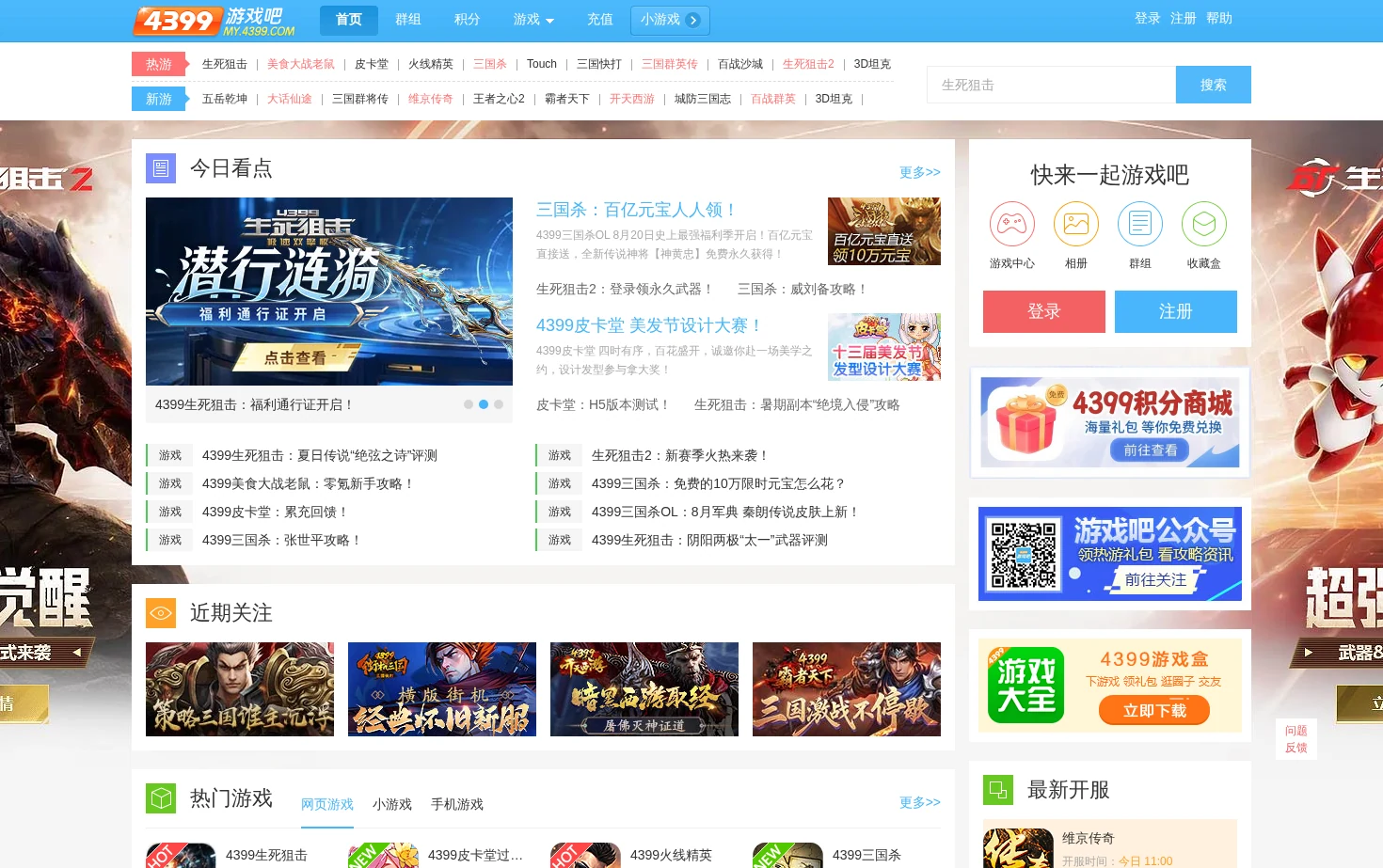Image resolution: width=1383 pixels, height=868 pixels.
Task: Click the 近期关注 eye icon
Action: (x=161, y=612)
